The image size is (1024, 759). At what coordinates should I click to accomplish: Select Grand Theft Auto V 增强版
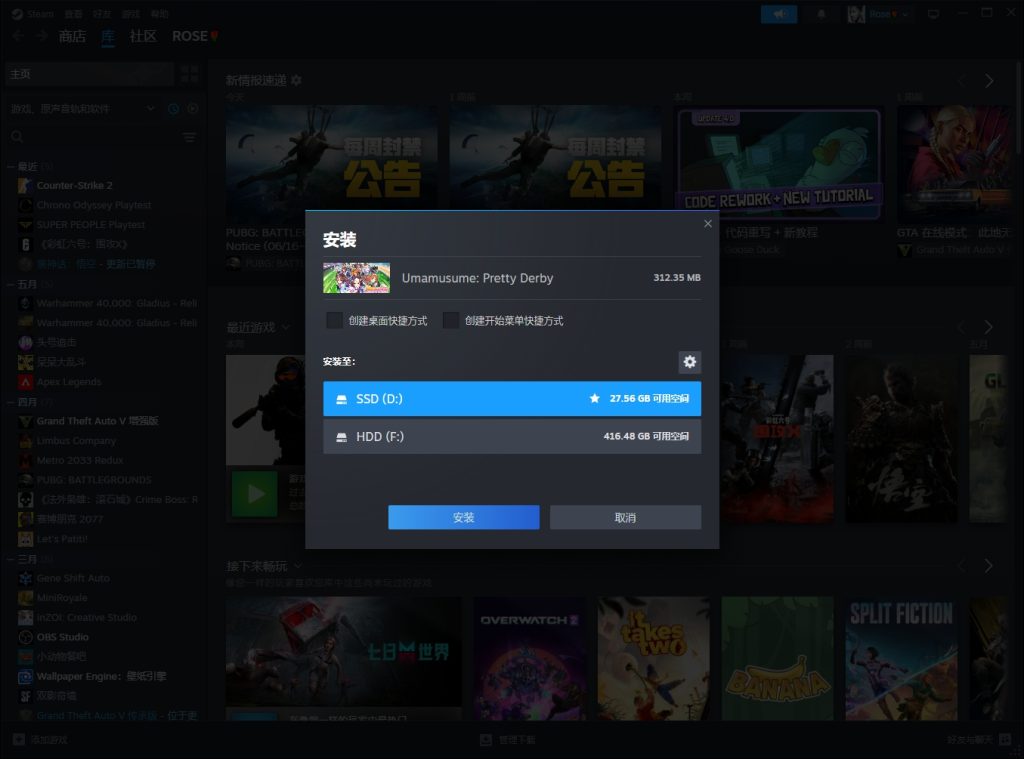tap(97, 421)
